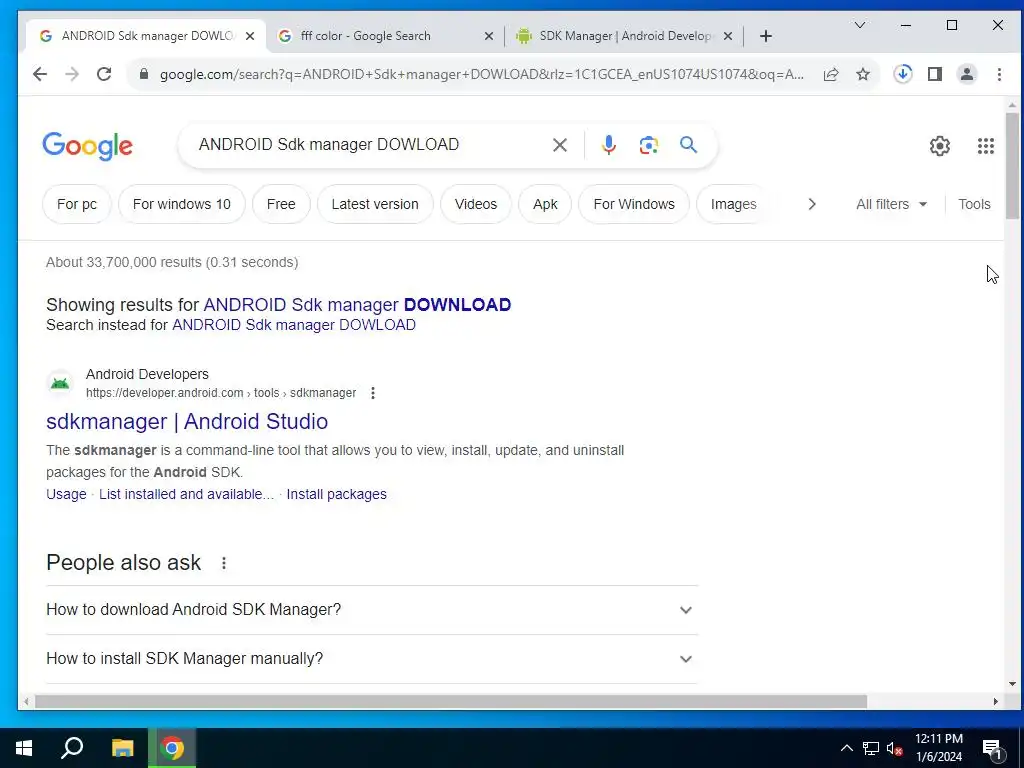Open the Install packages sitelink
1024x768 pixels.
(x=336, y=494)
